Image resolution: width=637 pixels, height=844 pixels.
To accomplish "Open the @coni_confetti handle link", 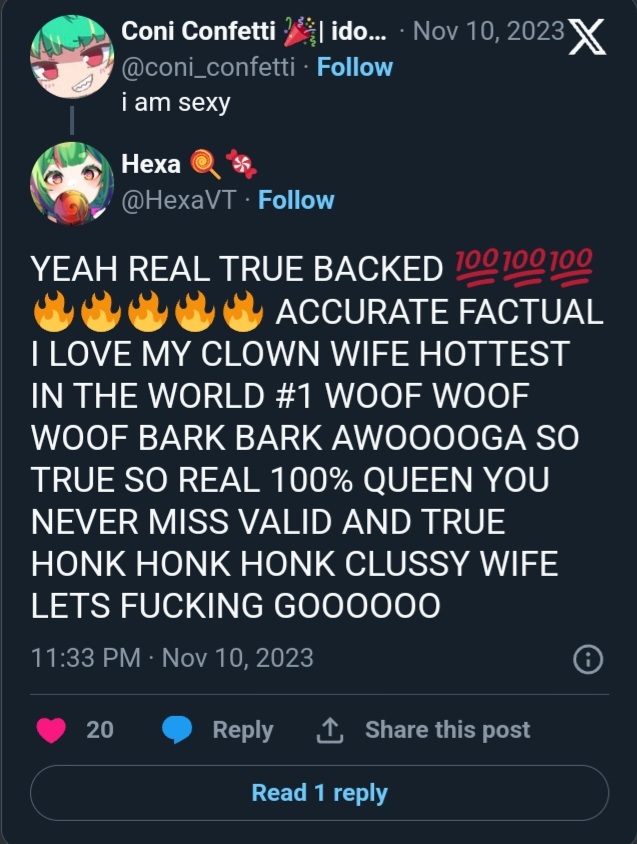I will (208, 68).
